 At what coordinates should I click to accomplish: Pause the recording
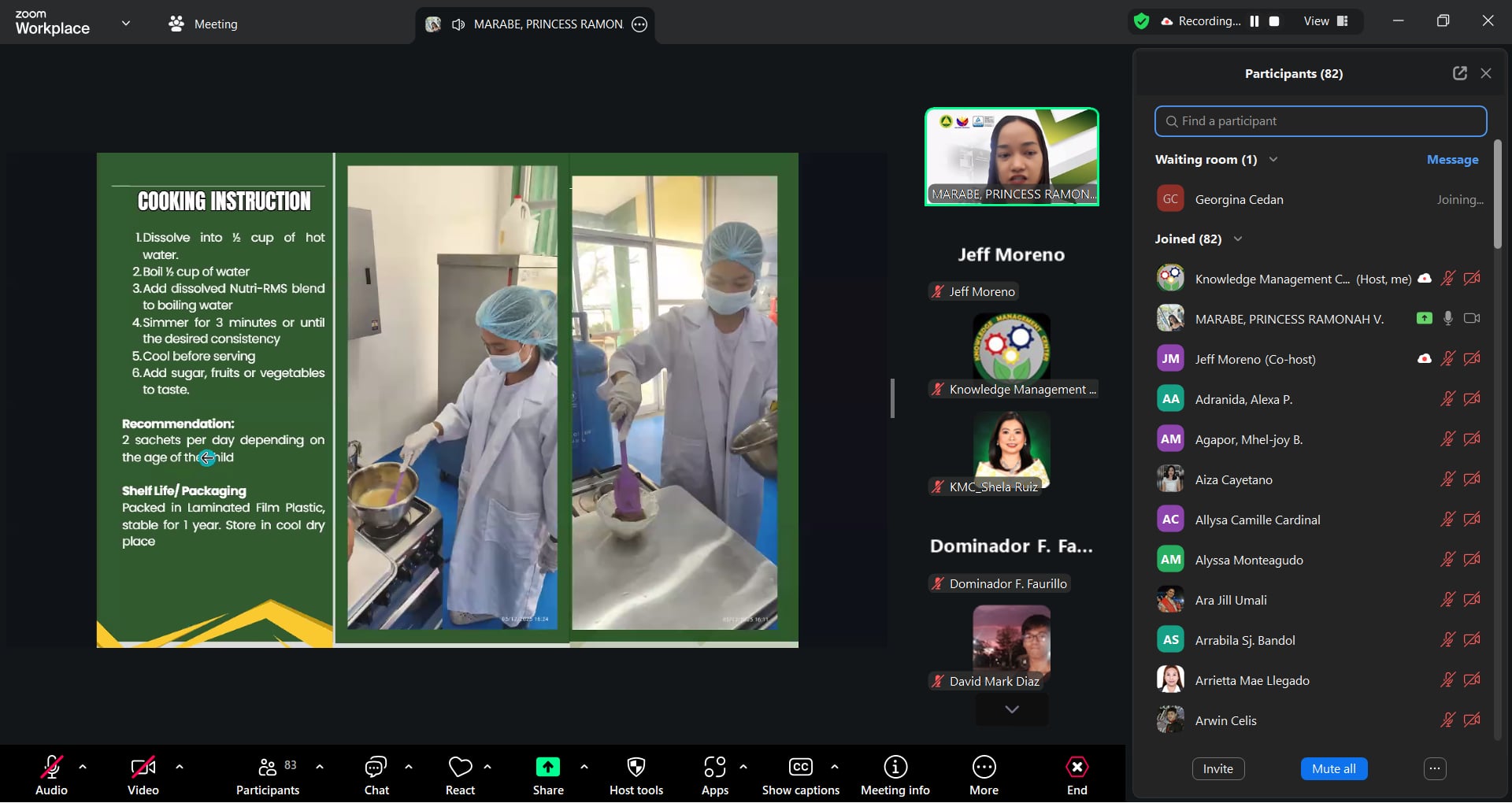[1254, 21]
